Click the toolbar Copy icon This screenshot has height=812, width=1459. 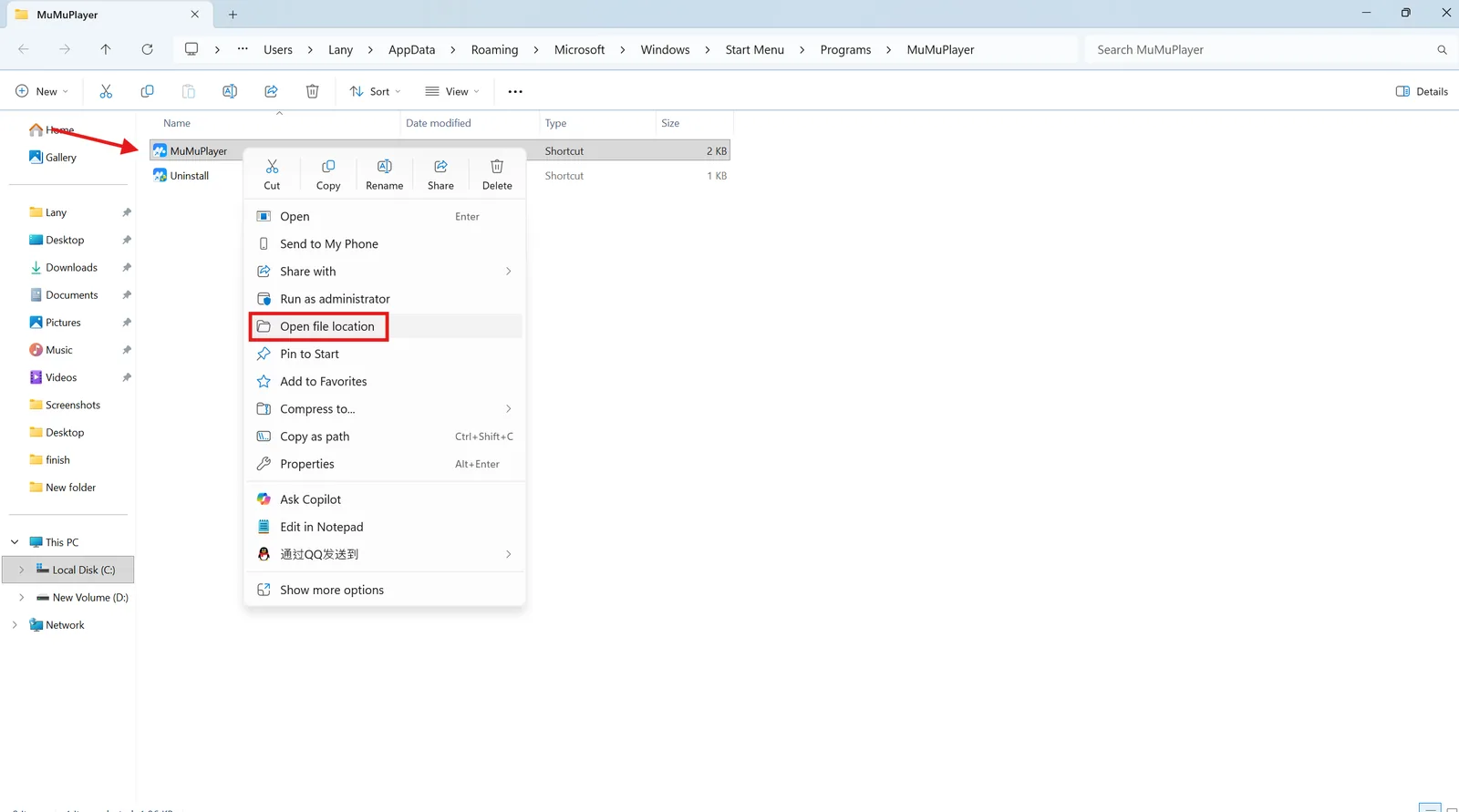coord(147,91)
